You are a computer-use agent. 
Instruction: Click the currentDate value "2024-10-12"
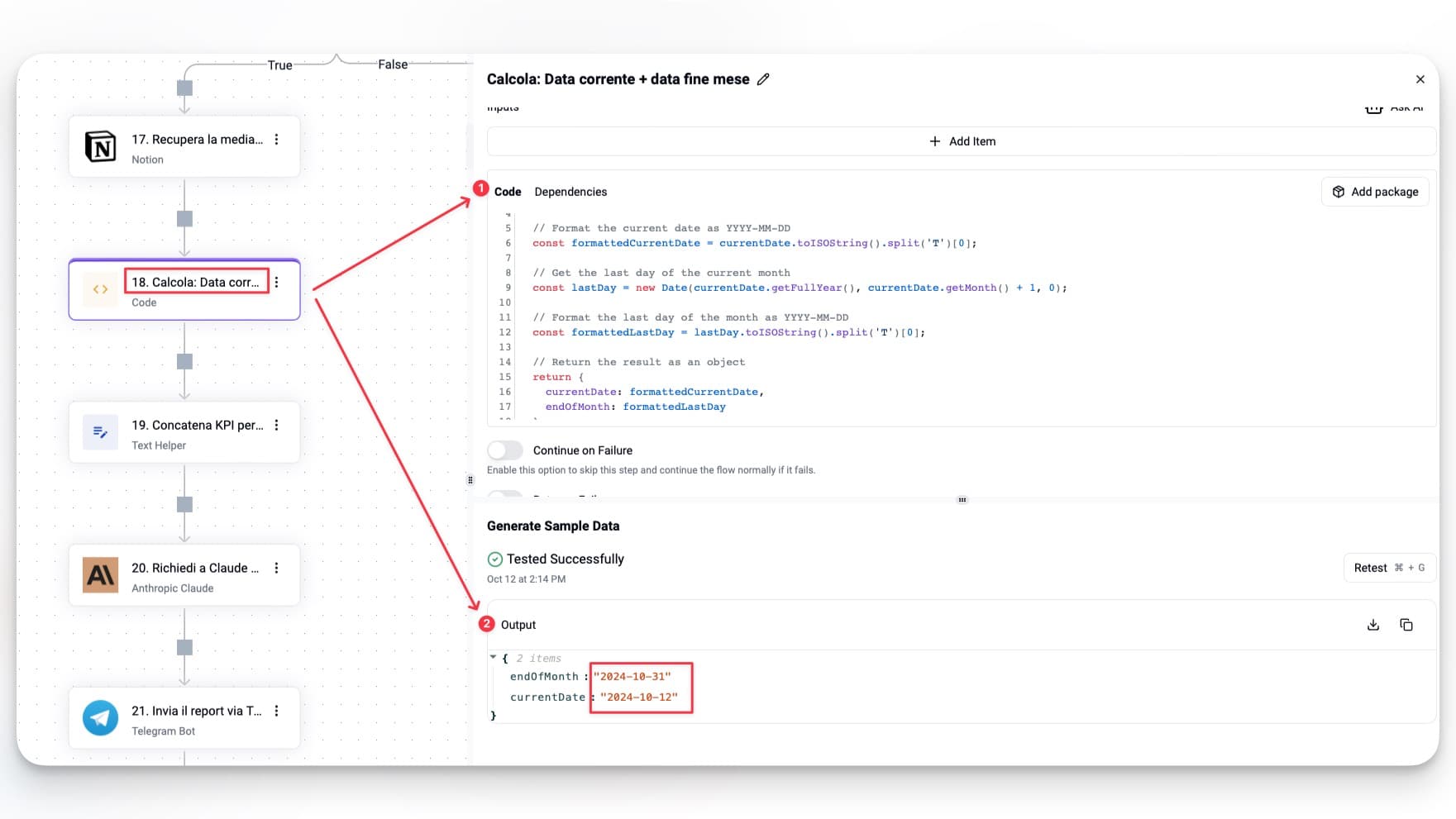[x=639, y=698]
